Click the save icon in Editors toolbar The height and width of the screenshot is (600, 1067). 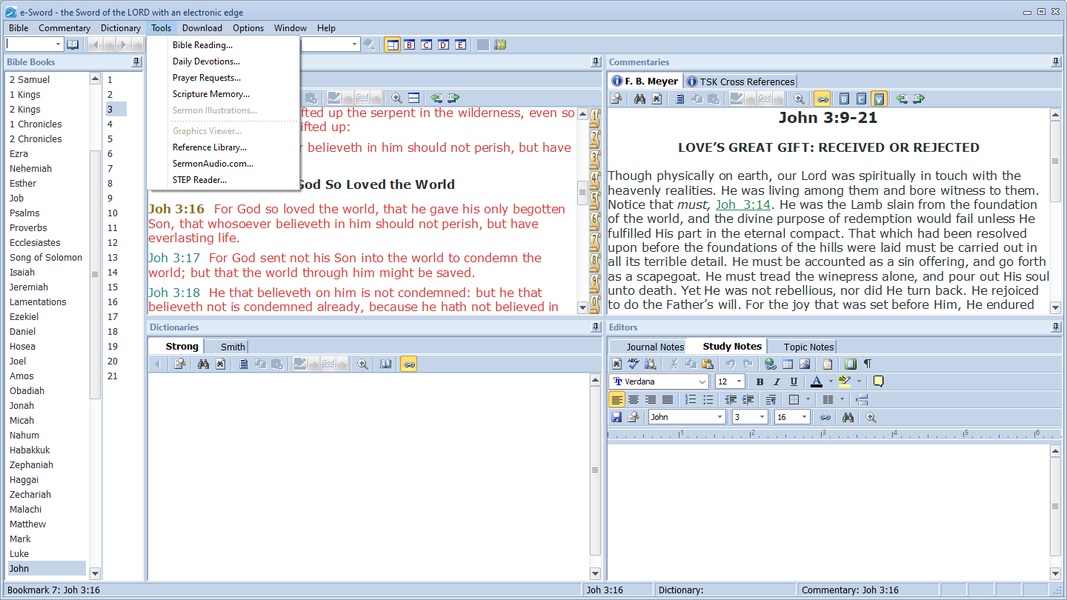(x=616, y=417)
